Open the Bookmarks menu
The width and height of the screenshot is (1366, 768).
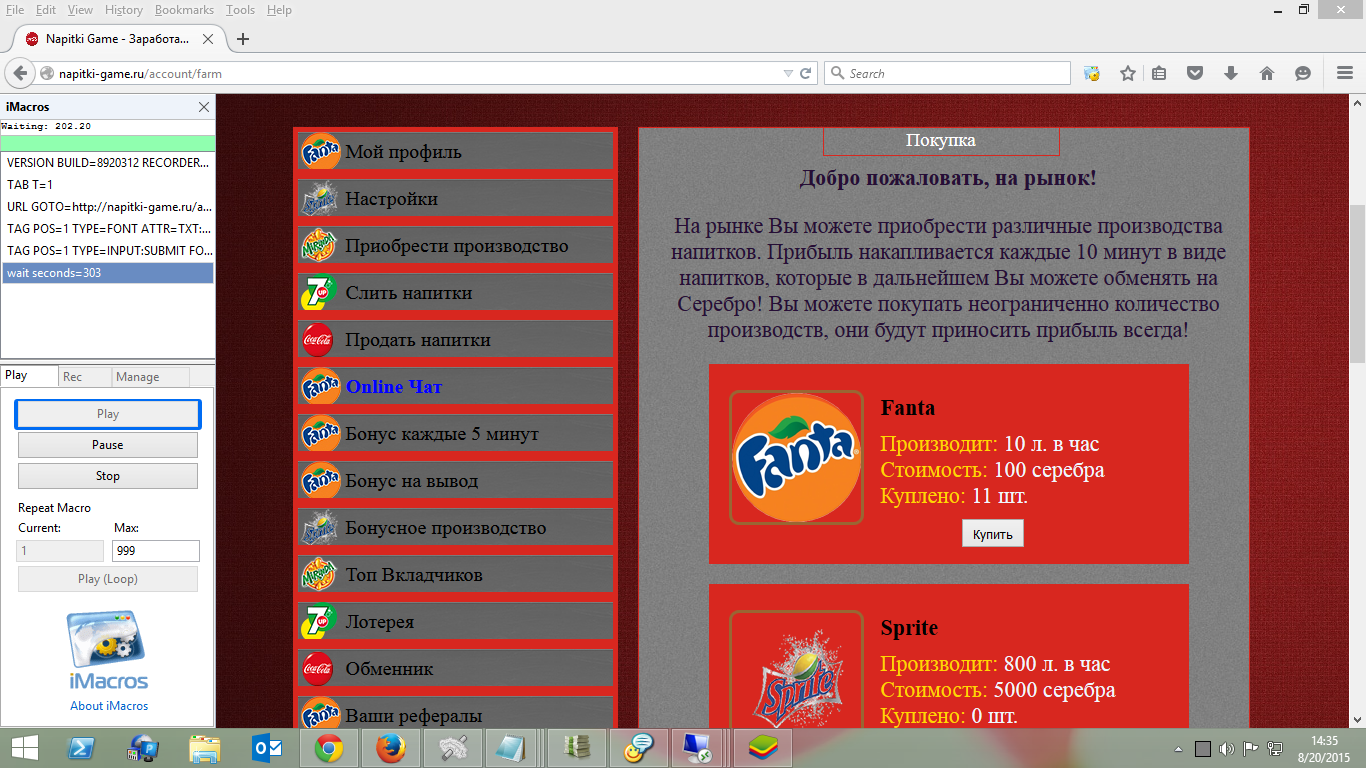184,10
